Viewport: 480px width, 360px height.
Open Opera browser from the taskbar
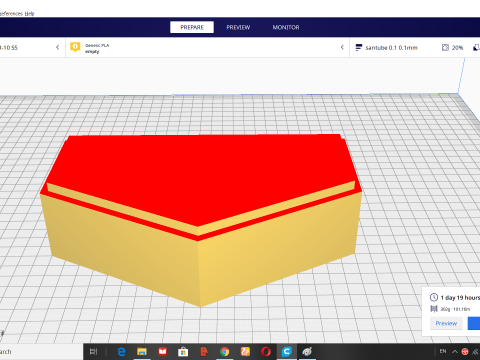[x=266, y=351]
